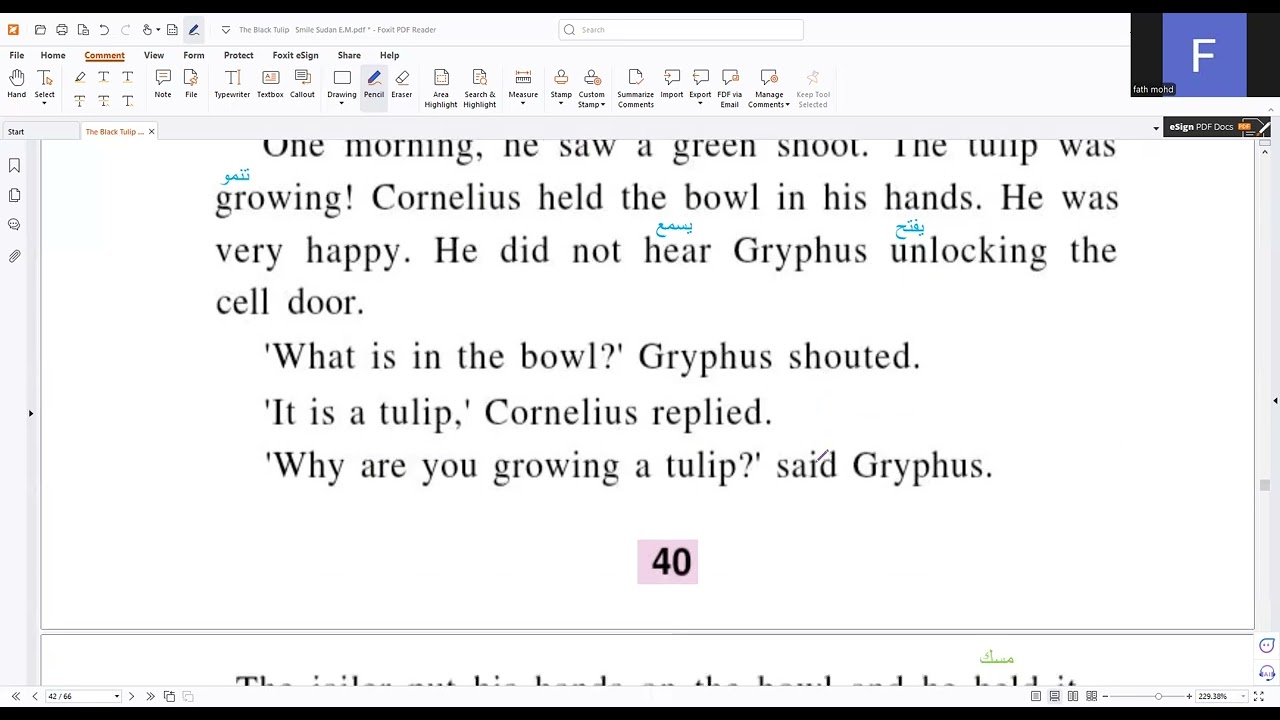Open the Foxit eSign tab
This screenshot has height=720, width=1280.
pyautogui.click(x=295, y=55)
